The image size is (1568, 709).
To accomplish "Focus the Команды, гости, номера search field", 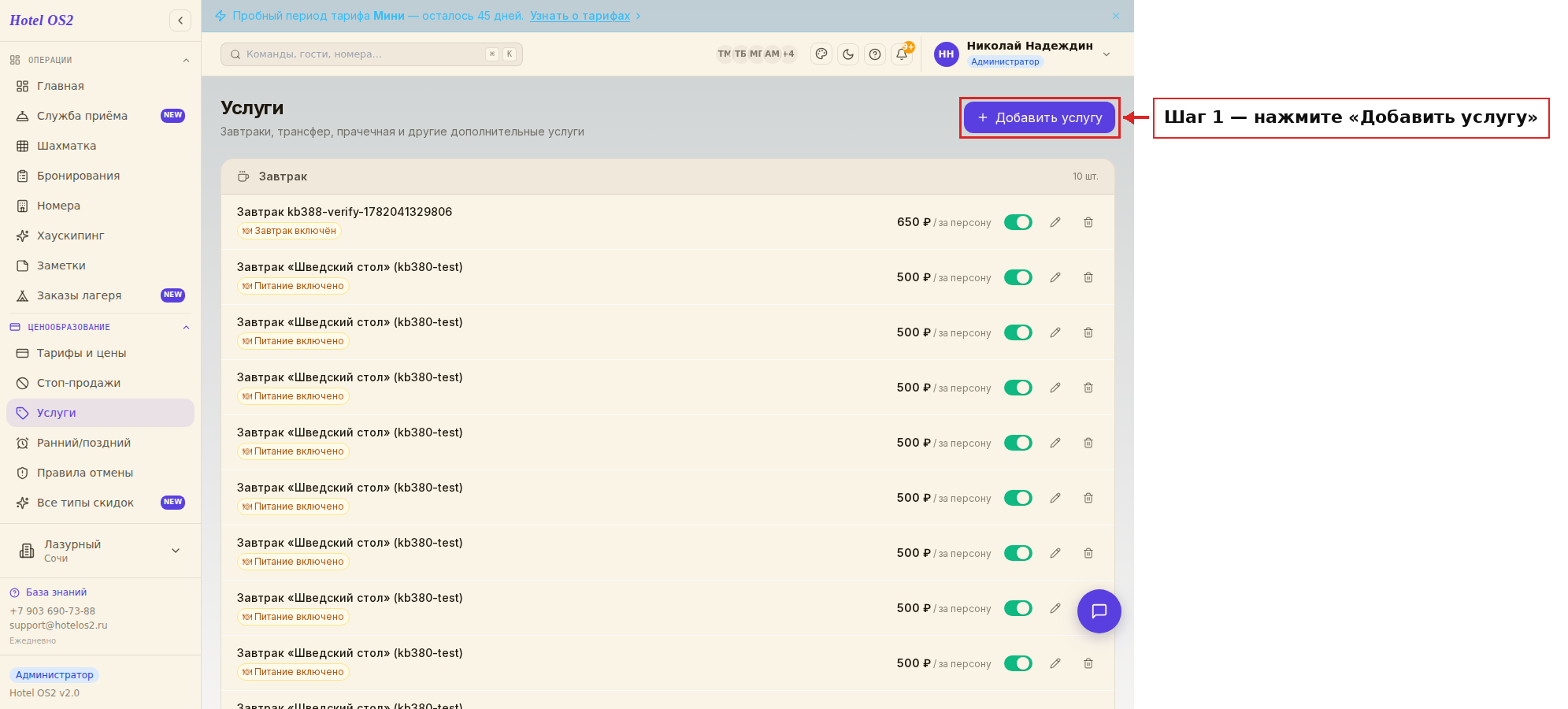I will click(372, 54).
